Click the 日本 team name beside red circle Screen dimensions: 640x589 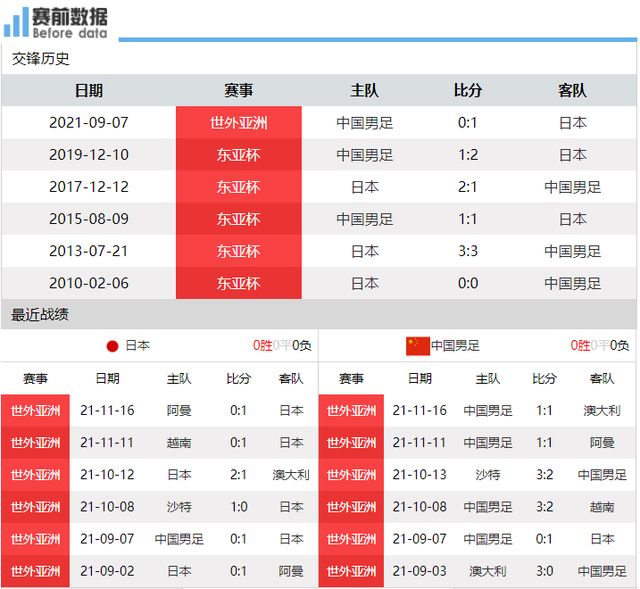coord(138,346)
